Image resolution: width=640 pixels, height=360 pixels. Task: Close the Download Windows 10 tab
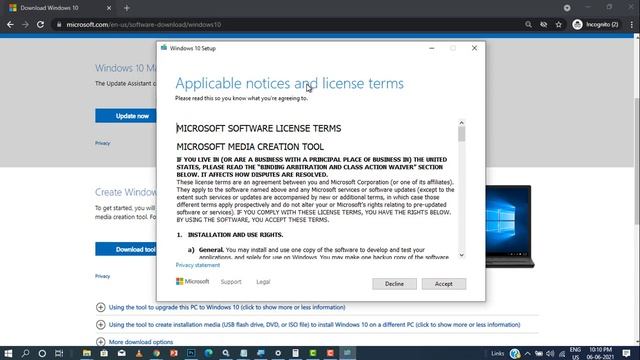pos(109,8)
